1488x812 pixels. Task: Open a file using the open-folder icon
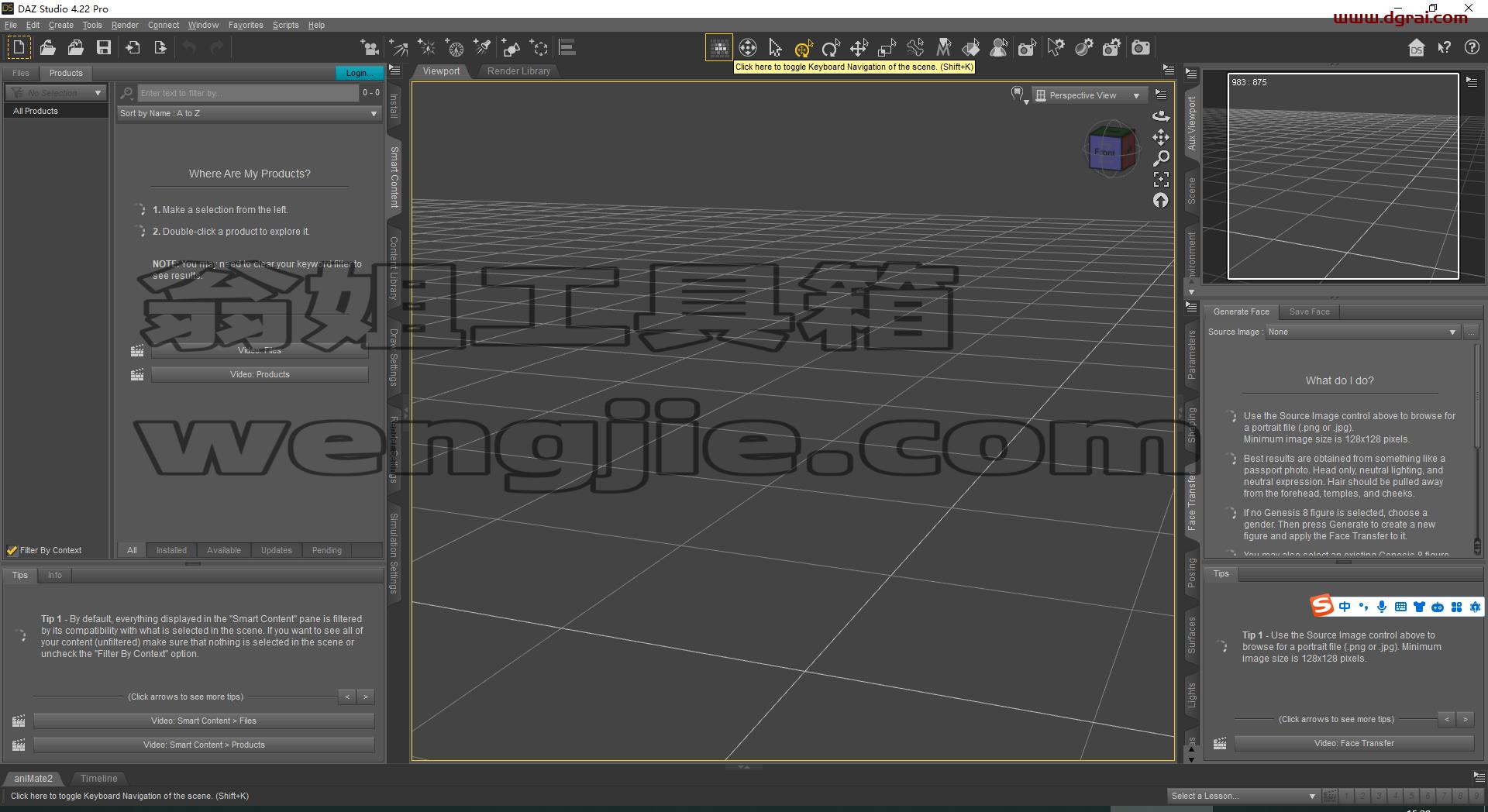pos(48,47)
